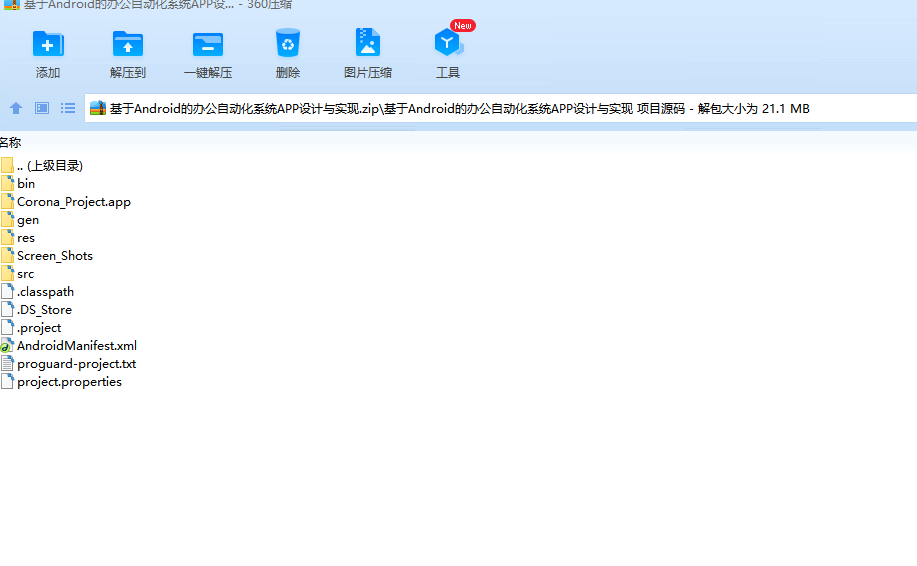
Task: Select the proguard-project.txt file
Action: (77, 364)
